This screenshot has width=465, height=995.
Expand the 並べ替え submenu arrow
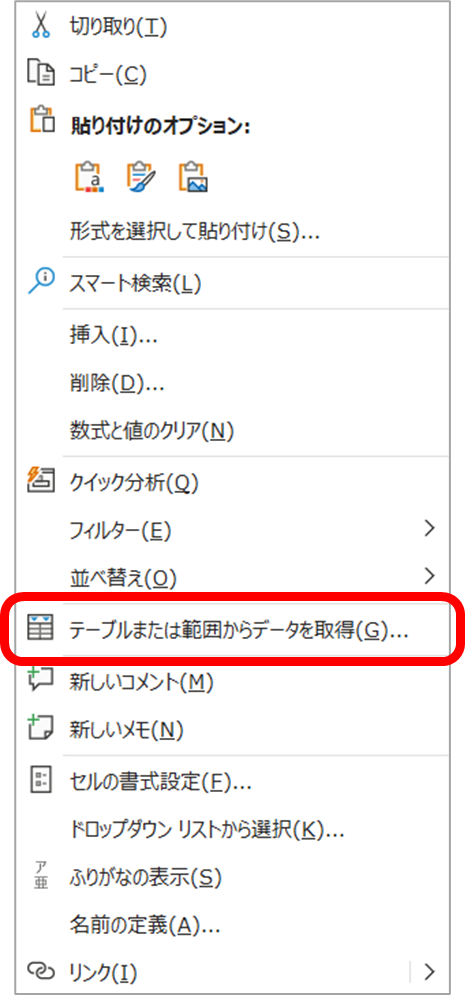[429, 576]
